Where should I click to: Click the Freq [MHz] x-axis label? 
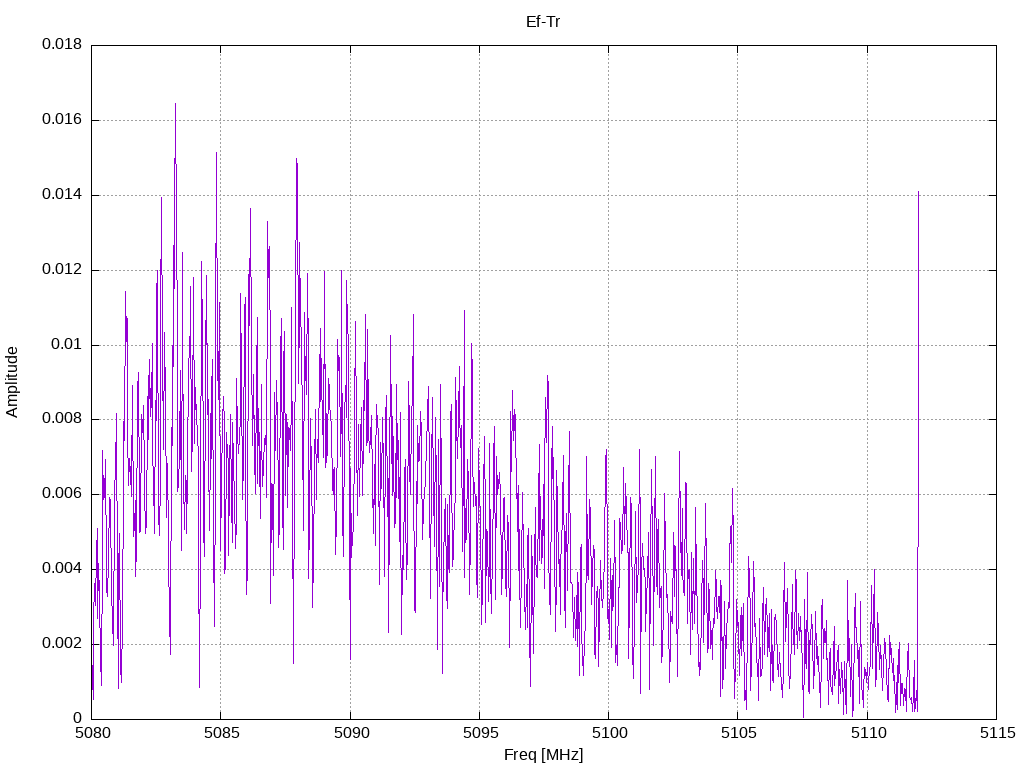[x=543, y=755]
